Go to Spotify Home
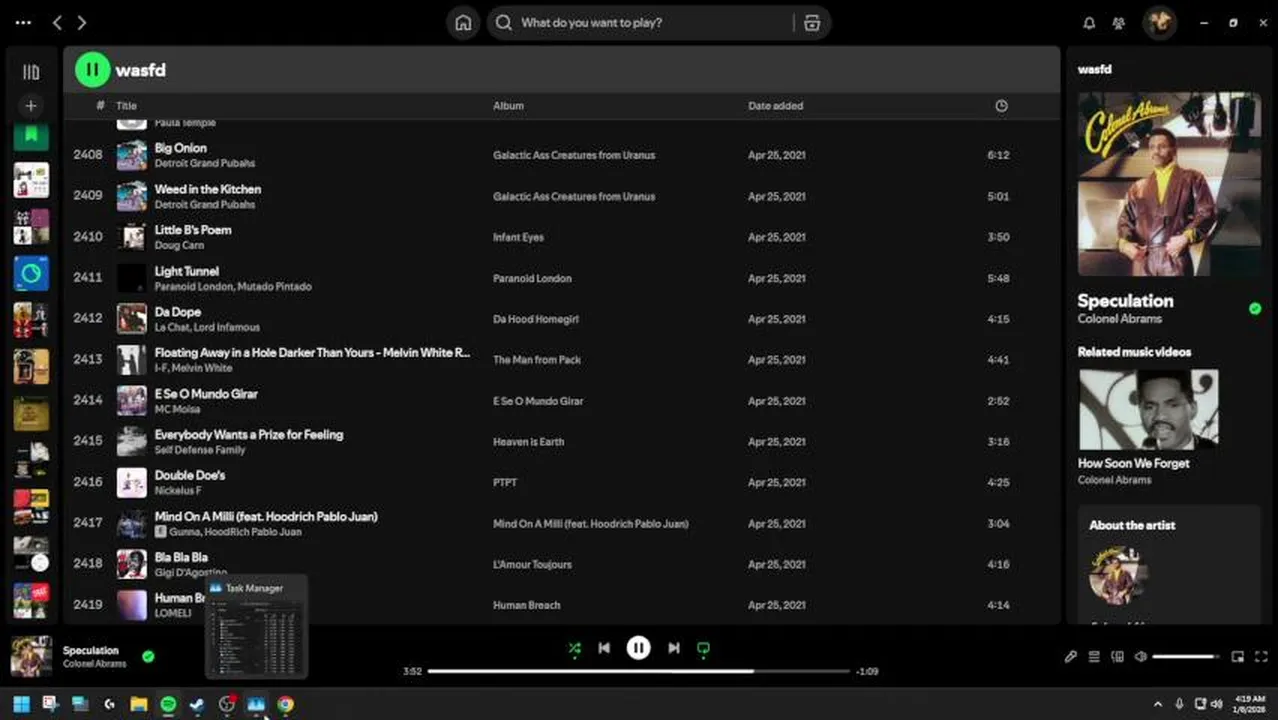 [463, 23]
